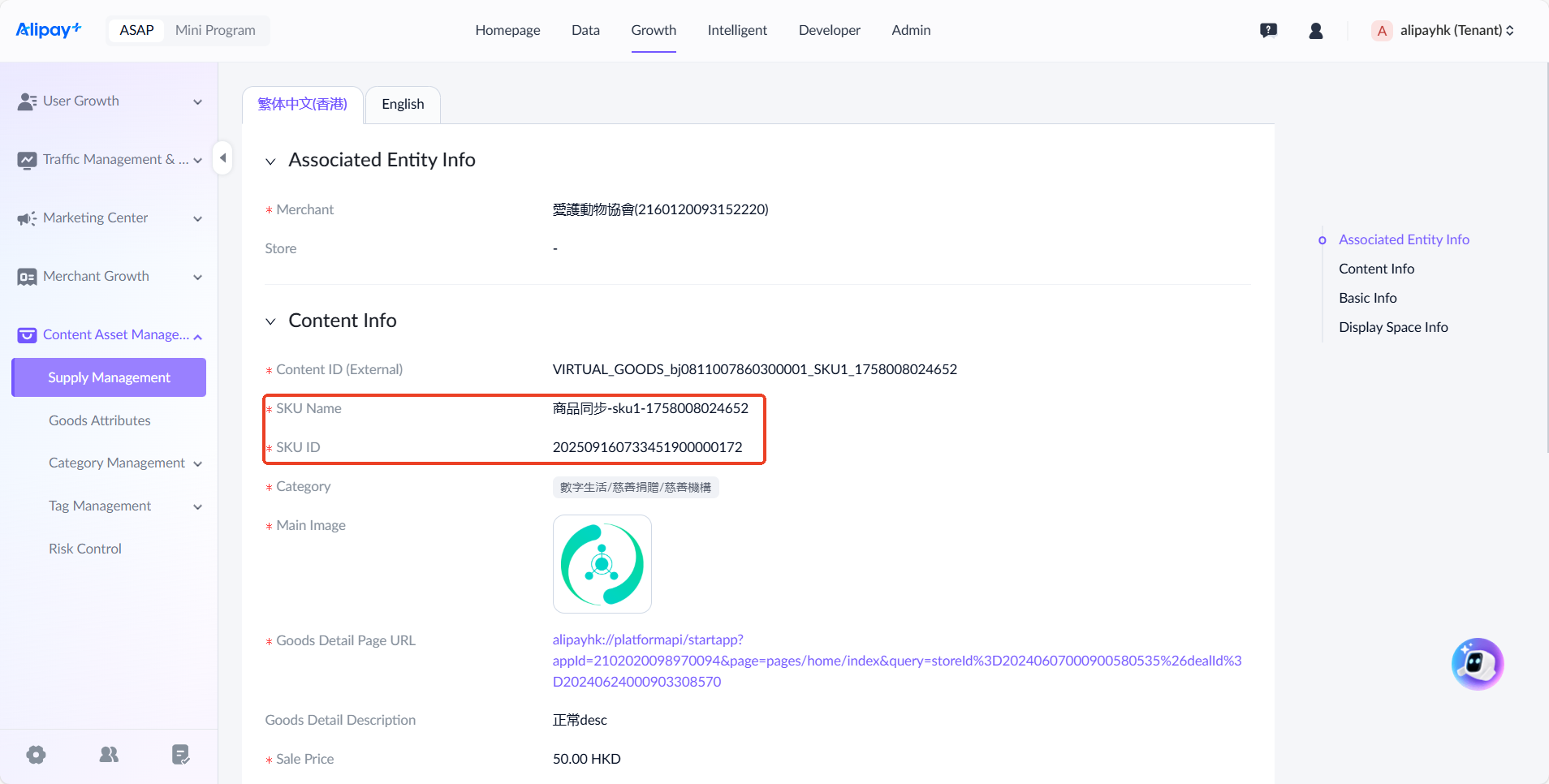Click the settings gear icon in sidebar footer
Screen dimensions: 1549x784
tap(36, 755)
